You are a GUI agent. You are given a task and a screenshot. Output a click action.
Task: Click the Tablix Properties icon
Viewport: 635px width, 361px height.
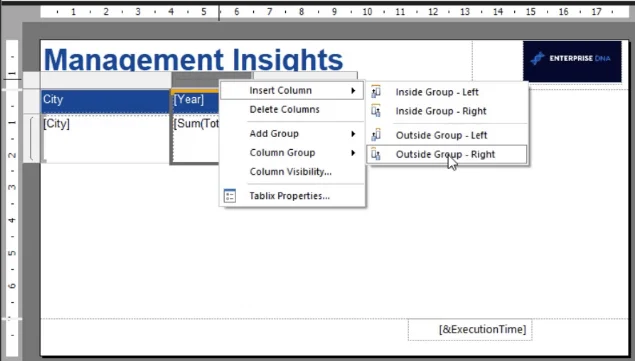pyautogui.click(x=230, y=196)
